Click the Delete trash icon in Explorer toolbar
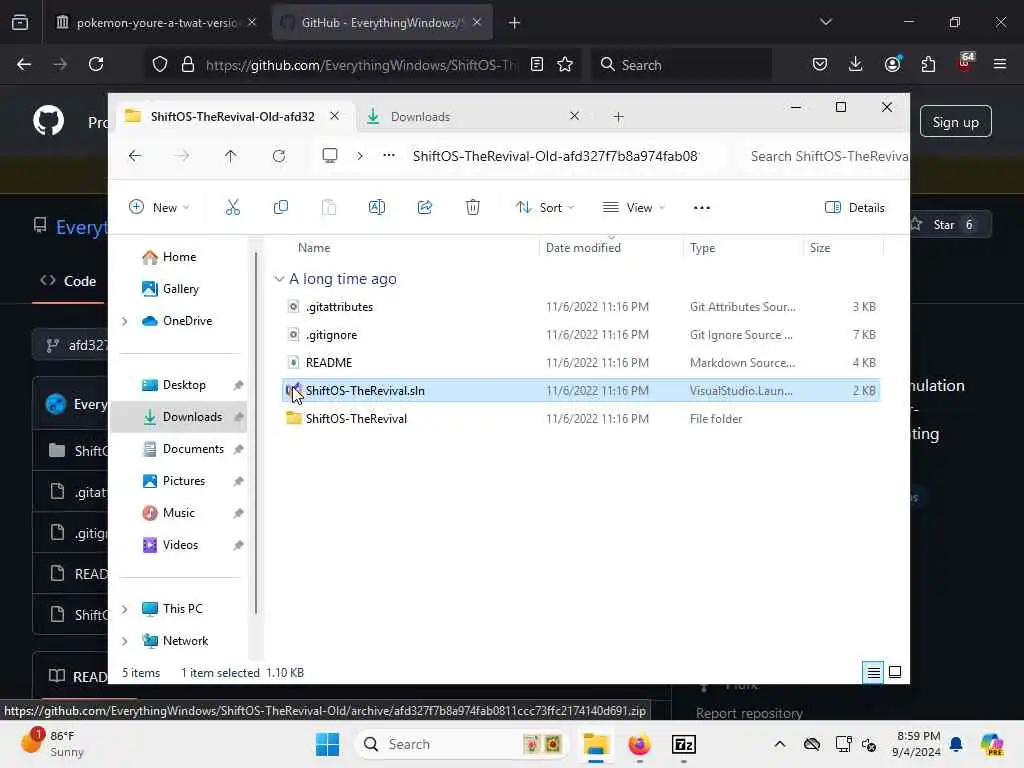The height and width of the screenshot is (768, 1024). 473,208
